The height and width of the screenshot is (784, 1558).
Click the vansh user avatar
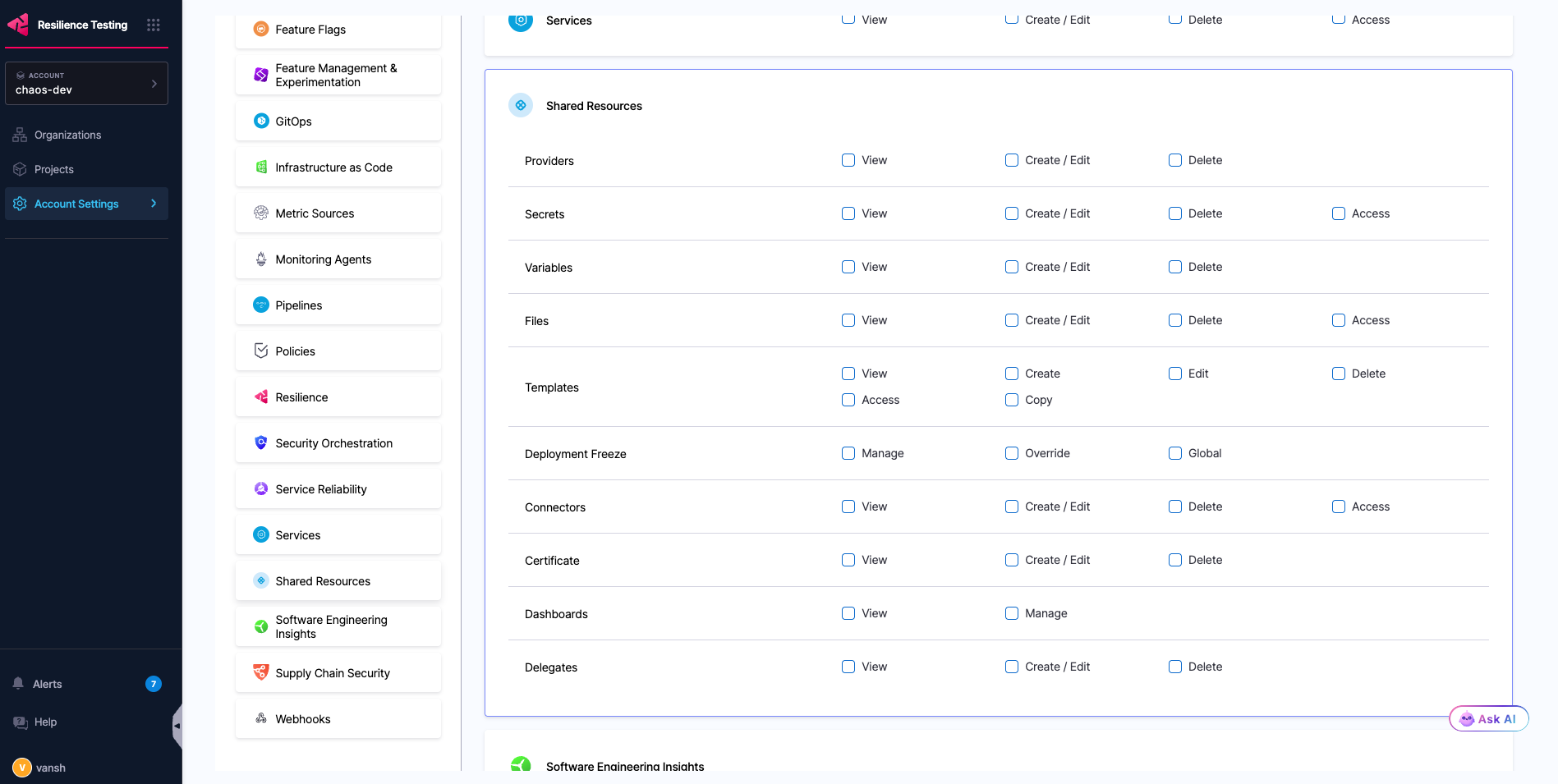(22, 768)
